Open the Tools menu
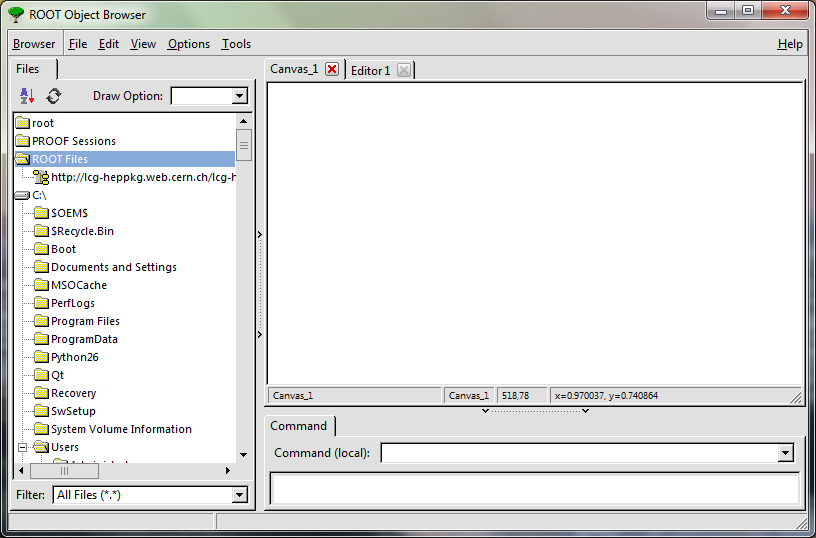This screenshot has width=816, height=538. (x=236, y=44)
